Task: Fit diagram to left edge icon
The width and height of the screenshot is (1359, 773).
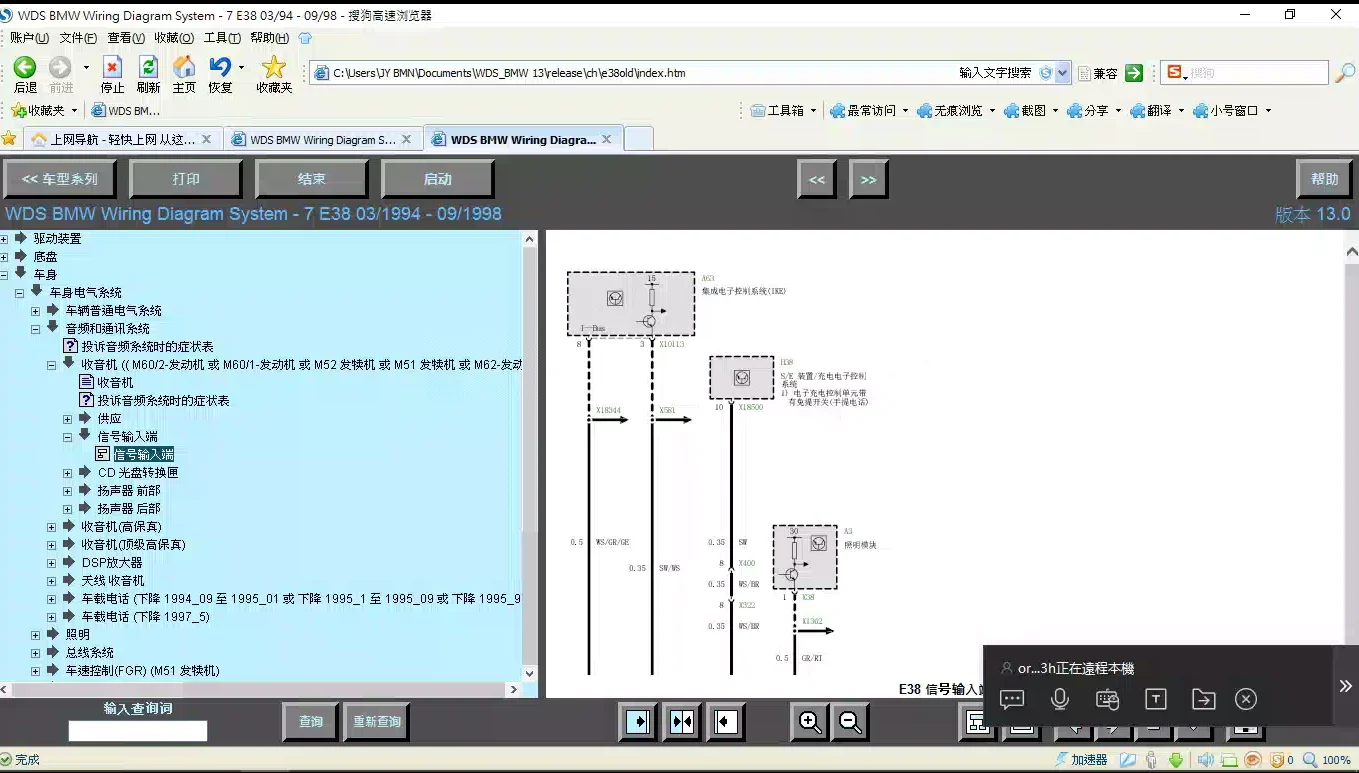Action: click(x=726, y=722)
